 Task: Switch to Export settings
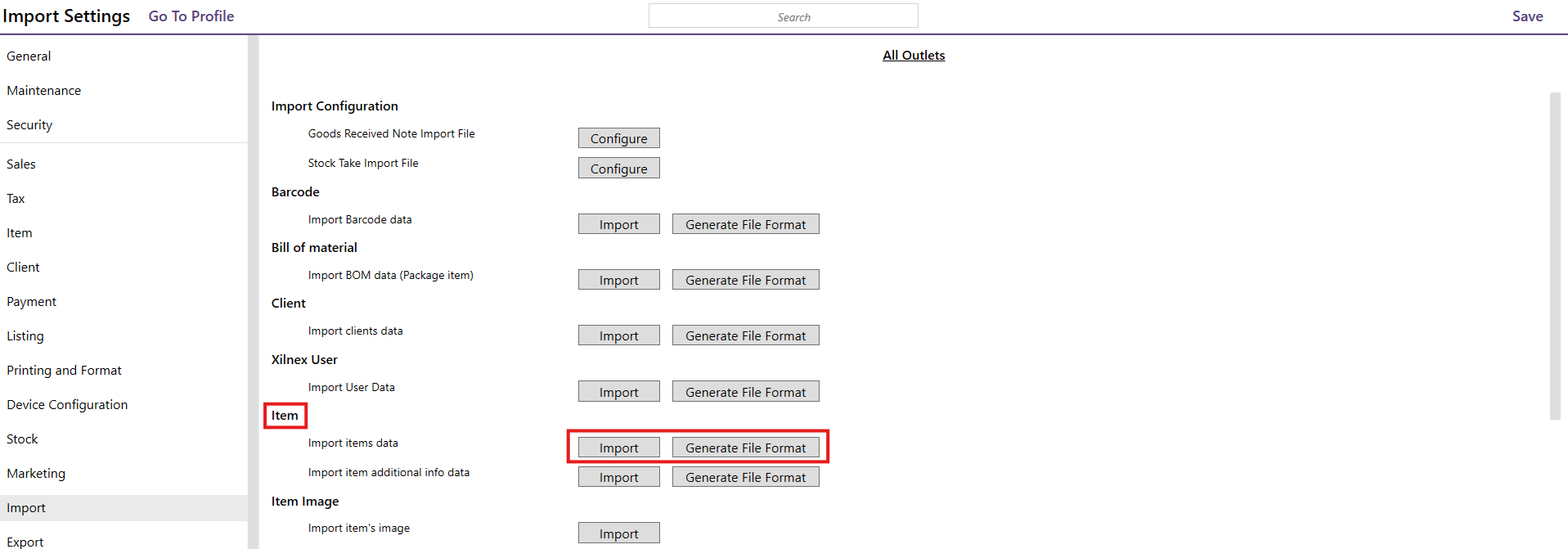click(25, 542)
